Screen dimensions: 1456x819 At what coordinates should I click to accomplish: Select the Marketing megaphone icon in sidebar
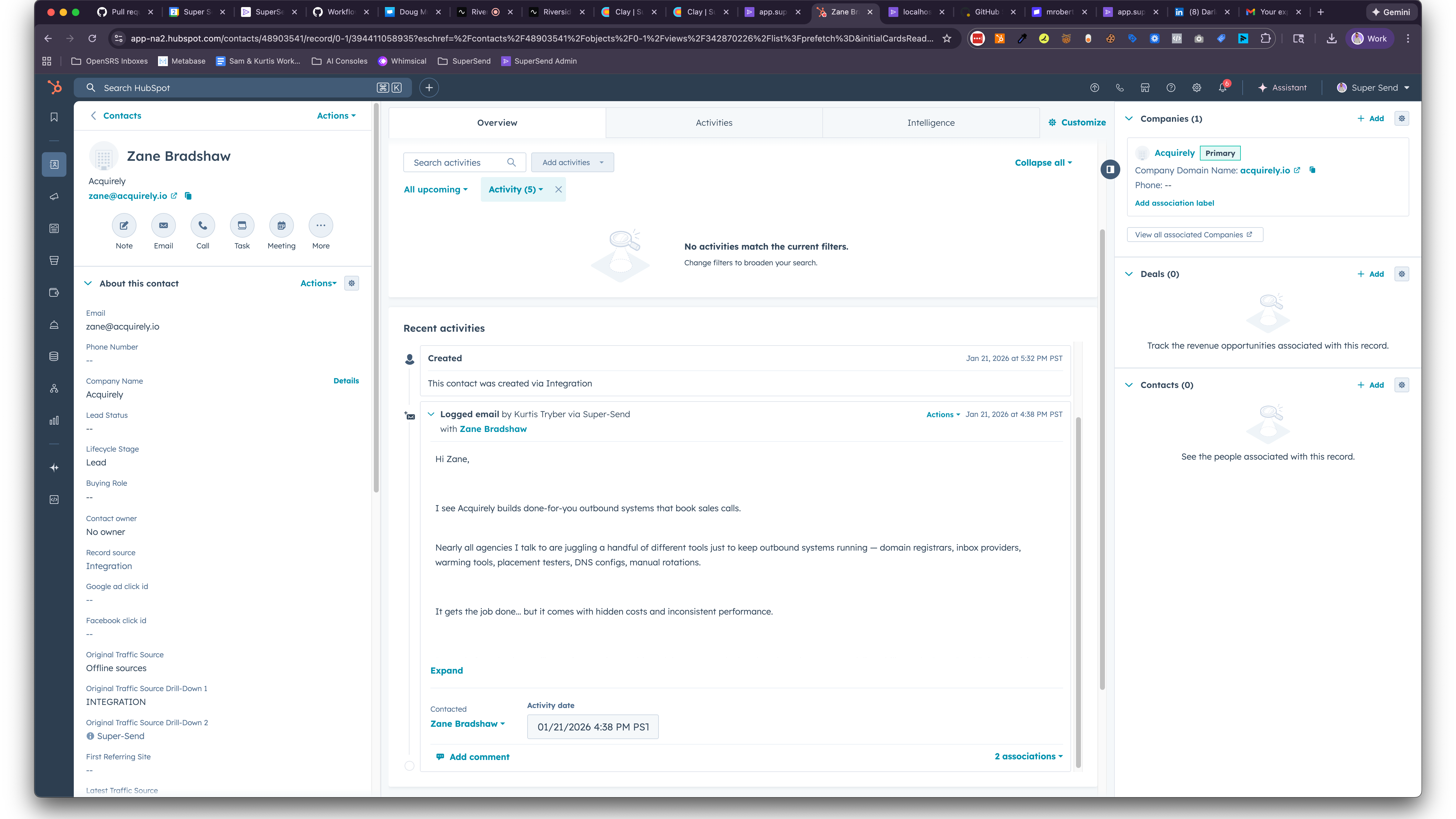click(x=54, y=197)
